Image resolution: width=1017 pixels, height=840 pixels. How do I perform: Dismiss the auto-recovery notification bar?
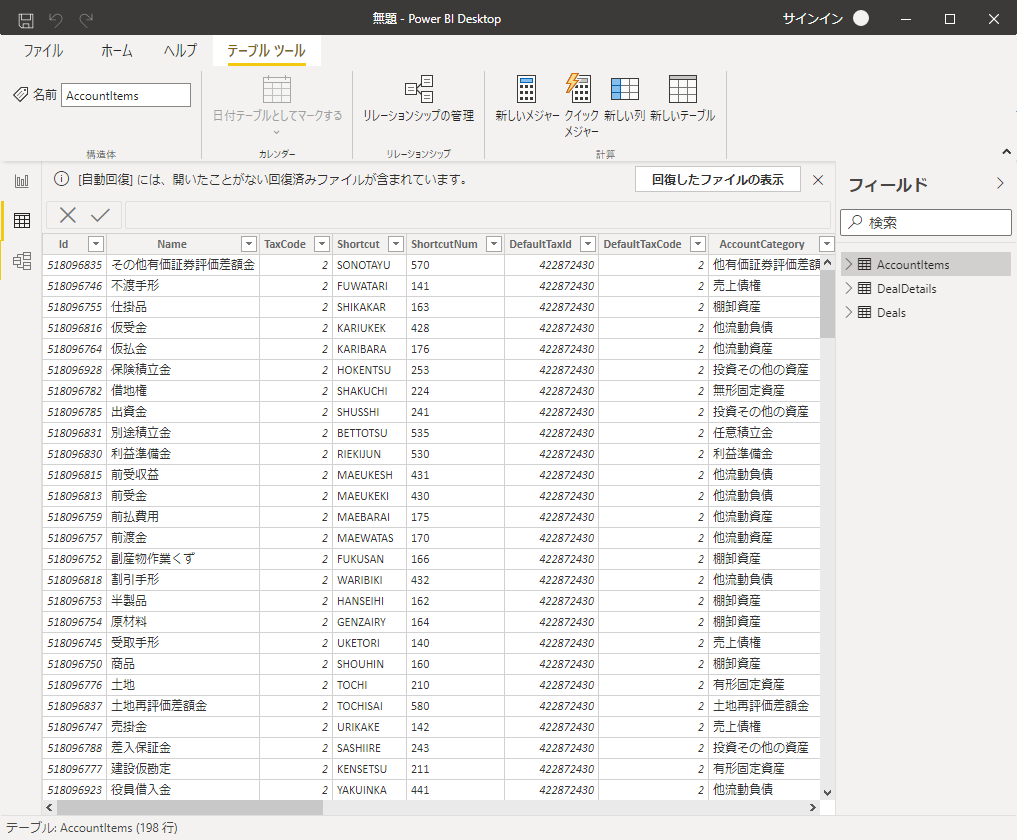[818, 180]
